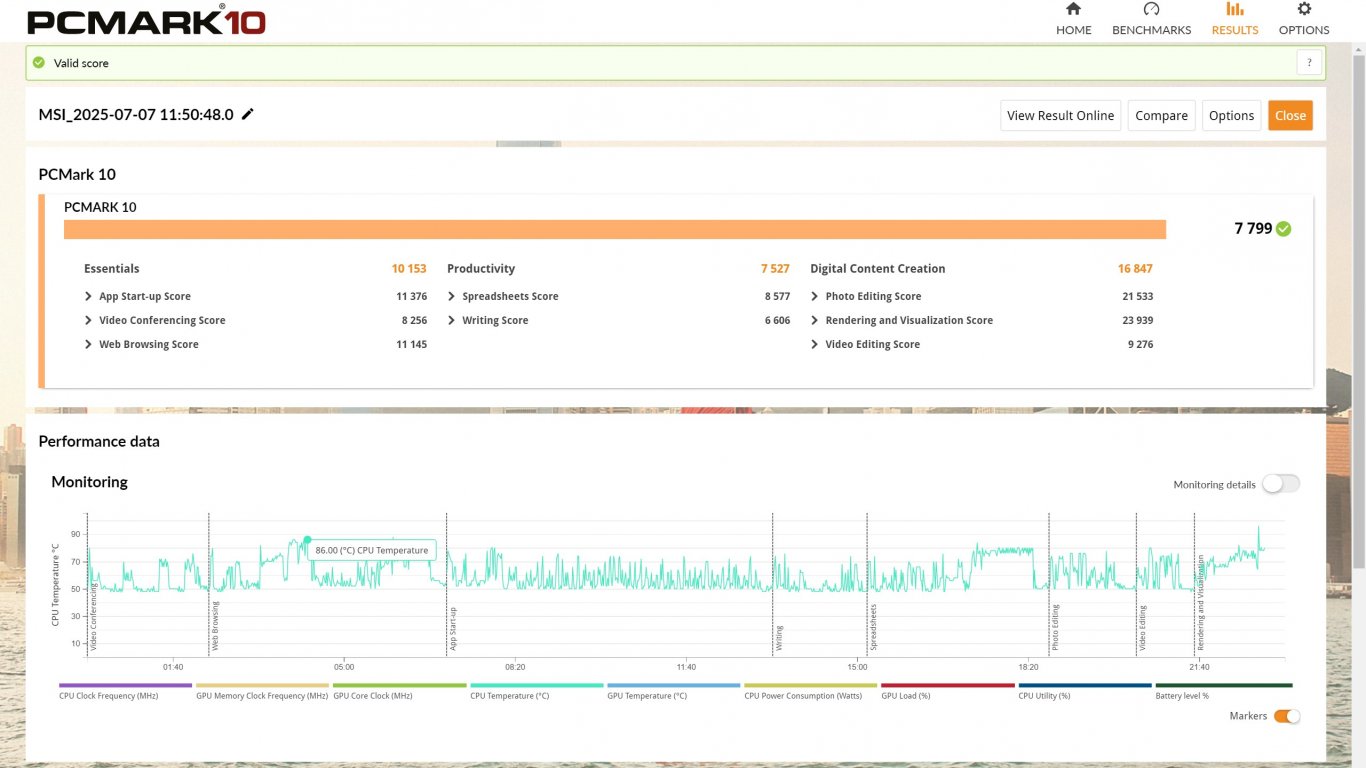Toggle GPU Load series
Image resolution: width=1366 pixels, height=768 pixels.
pos(947,692)
